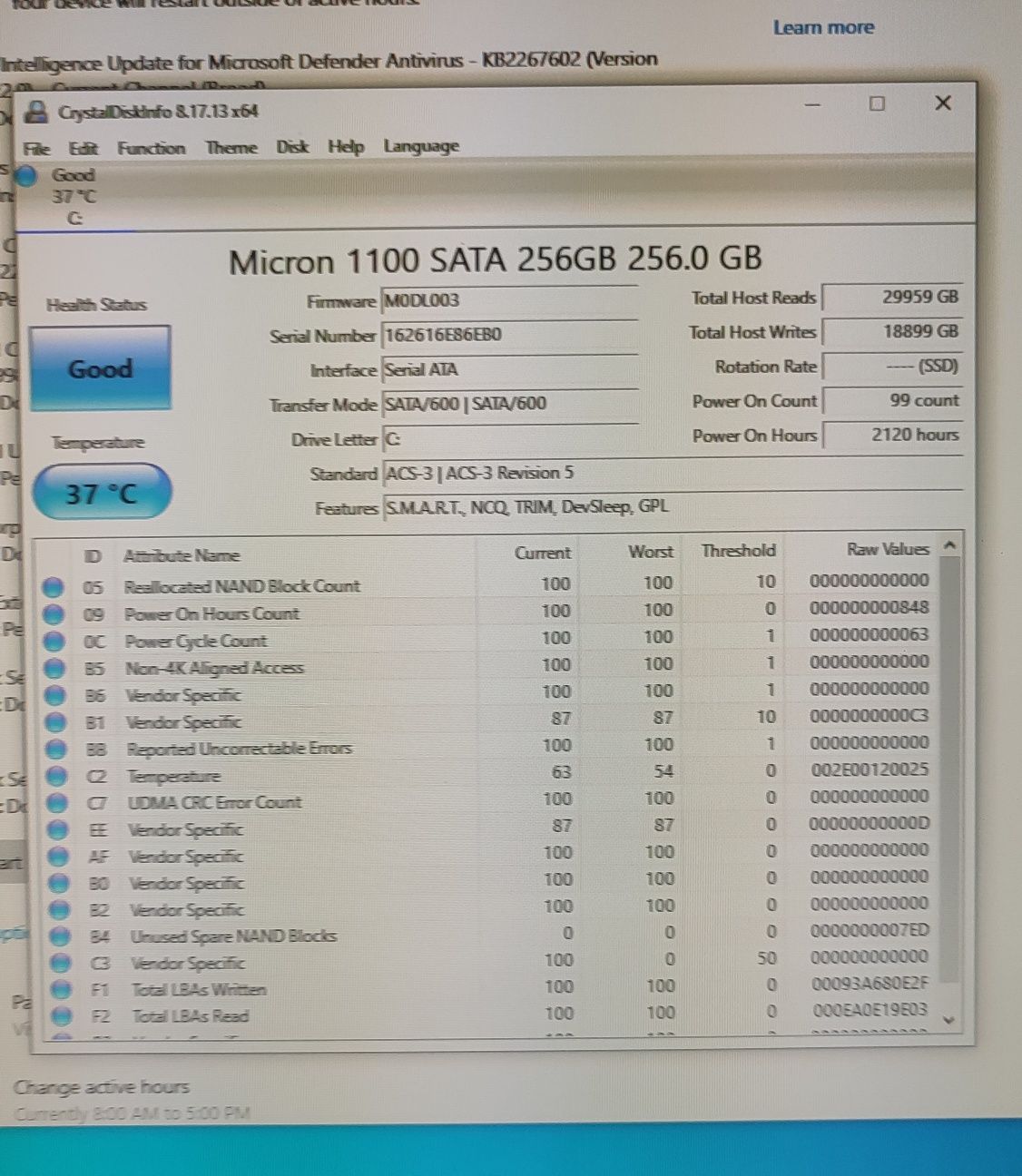Click the Transfer Mode field
Screen dimensions: 1022x1176
[x=510, y=404]
